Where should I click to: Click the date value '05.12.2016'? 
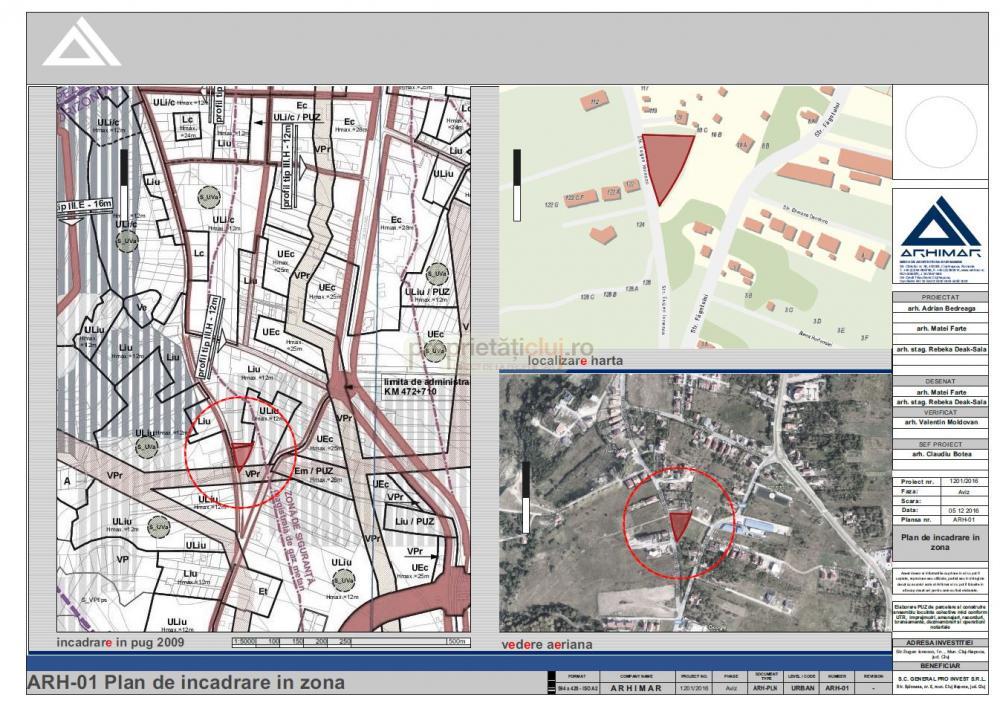[x=963, y=511]
